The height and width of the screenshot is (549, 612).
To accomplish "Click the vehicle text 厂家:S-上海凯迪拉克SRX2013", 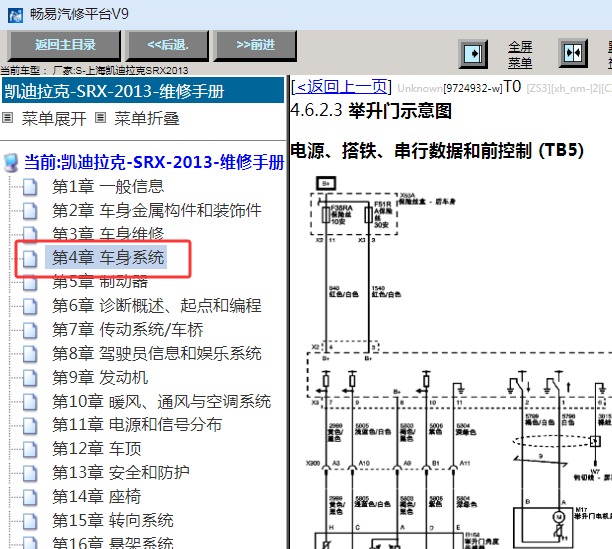I will (121, 71).
